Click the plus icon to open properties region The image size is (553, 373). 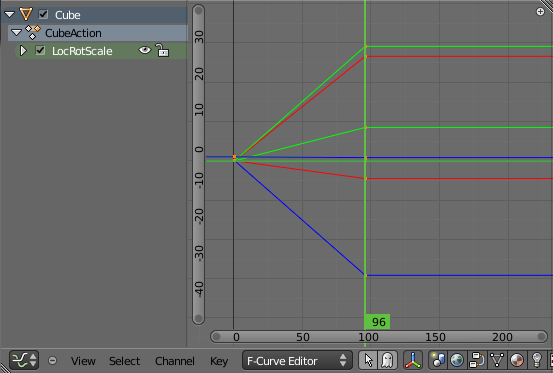pos(540,12)
